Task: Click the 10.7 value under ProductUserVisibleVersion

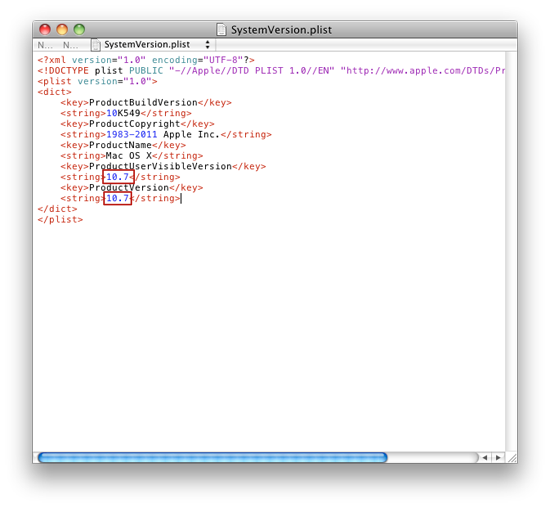Action: point(118,177)
